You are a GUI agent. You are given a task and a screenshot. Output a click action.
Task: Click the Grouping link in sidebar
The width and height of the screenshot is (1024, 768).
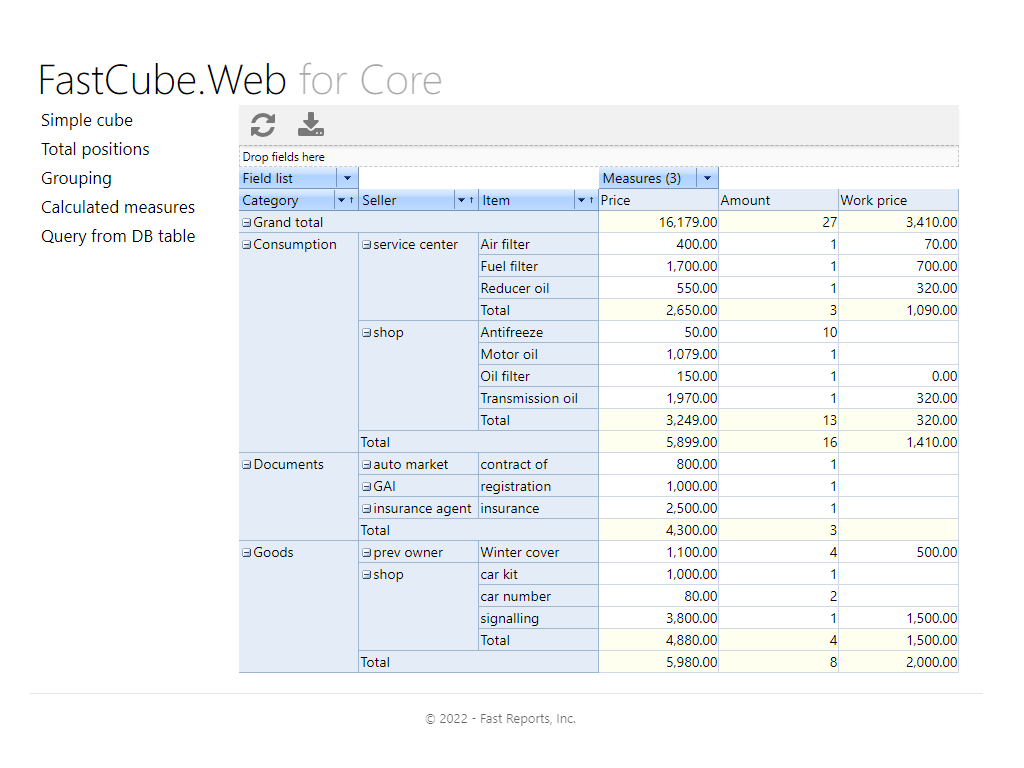[76, 178]
